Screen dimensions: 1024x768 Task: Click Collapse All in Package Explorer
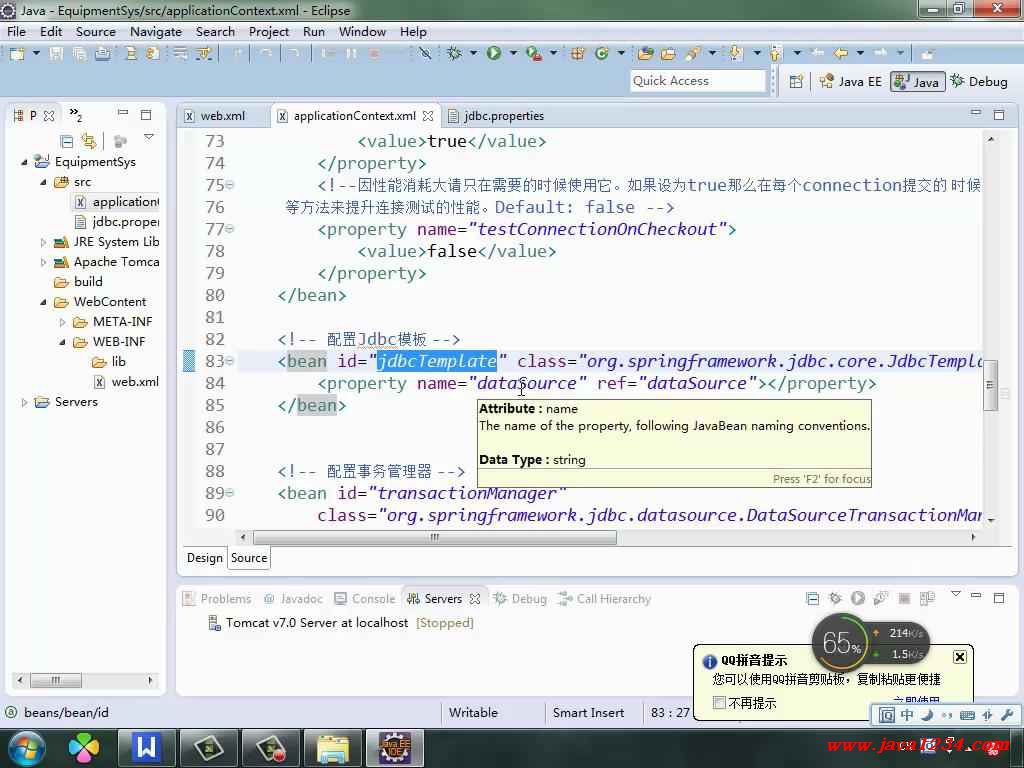(67, 141)
